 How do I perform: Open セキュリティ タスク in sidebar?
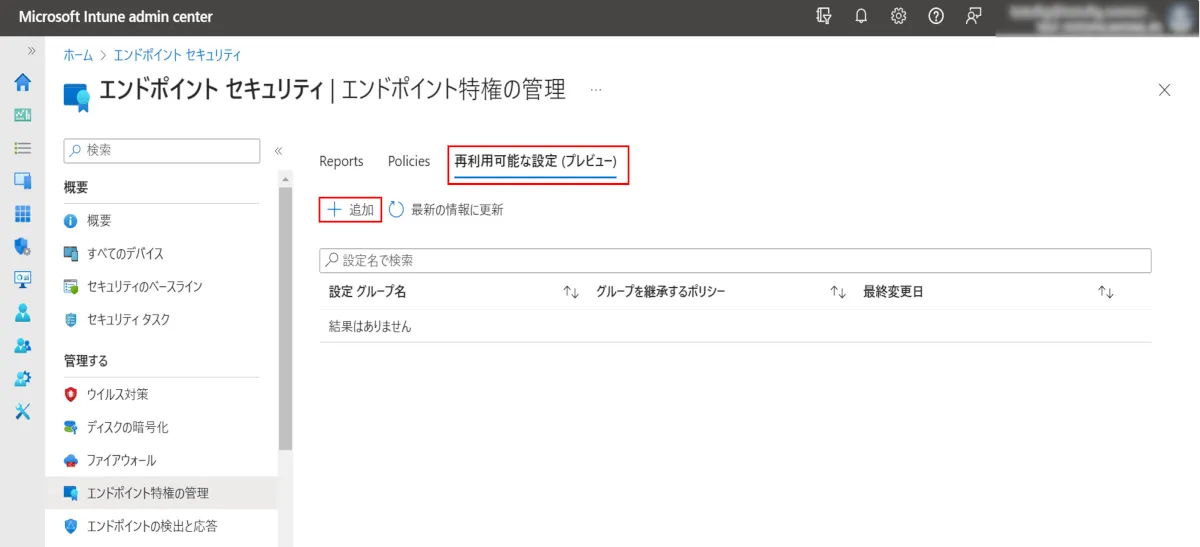(x=128, y=320)
